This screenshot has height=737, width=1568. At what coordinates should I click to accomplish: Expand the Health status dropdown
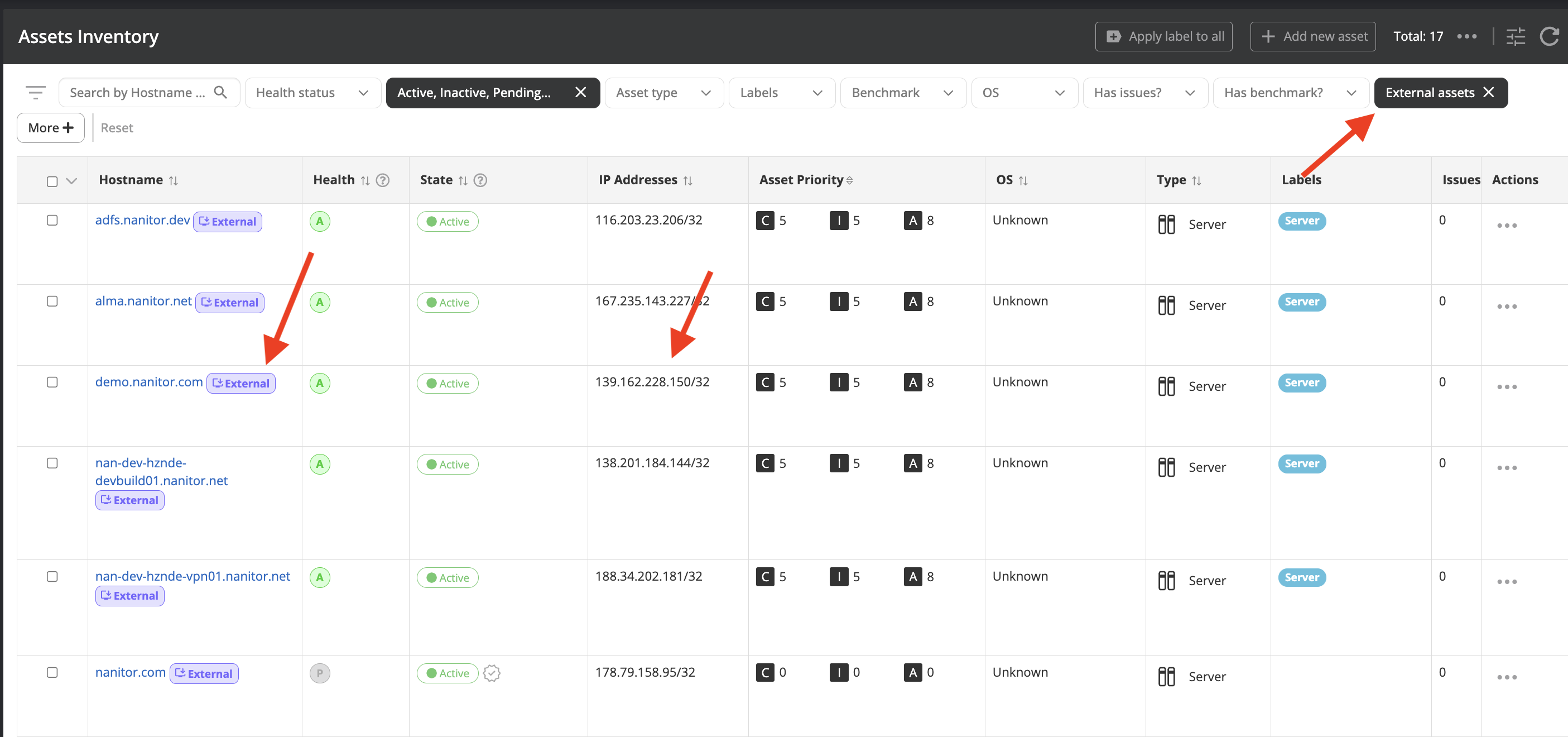312,93
